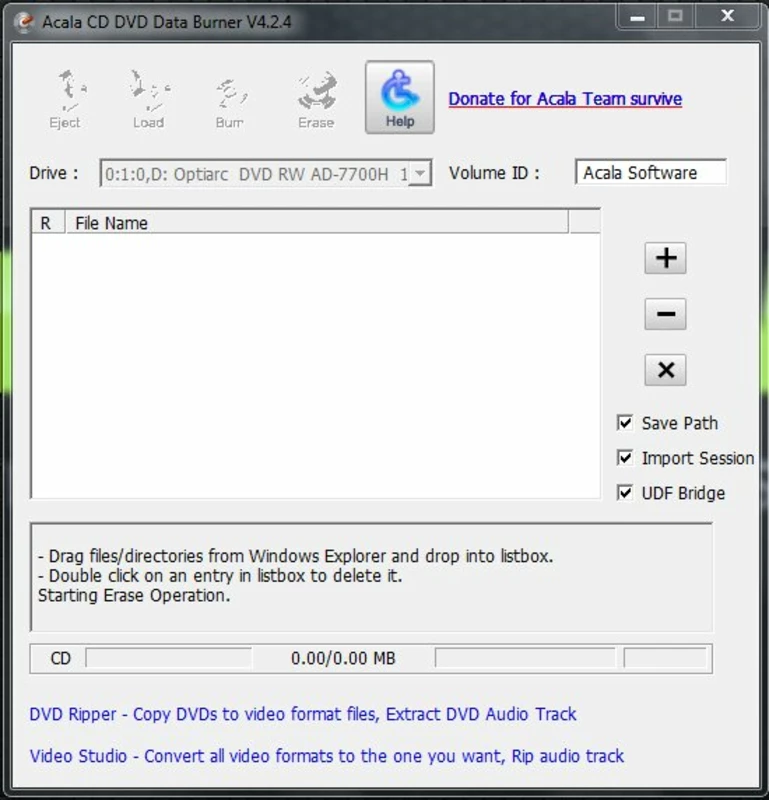Click the Double click on an entry hint
769x800 pixels.
click(220, 576)
